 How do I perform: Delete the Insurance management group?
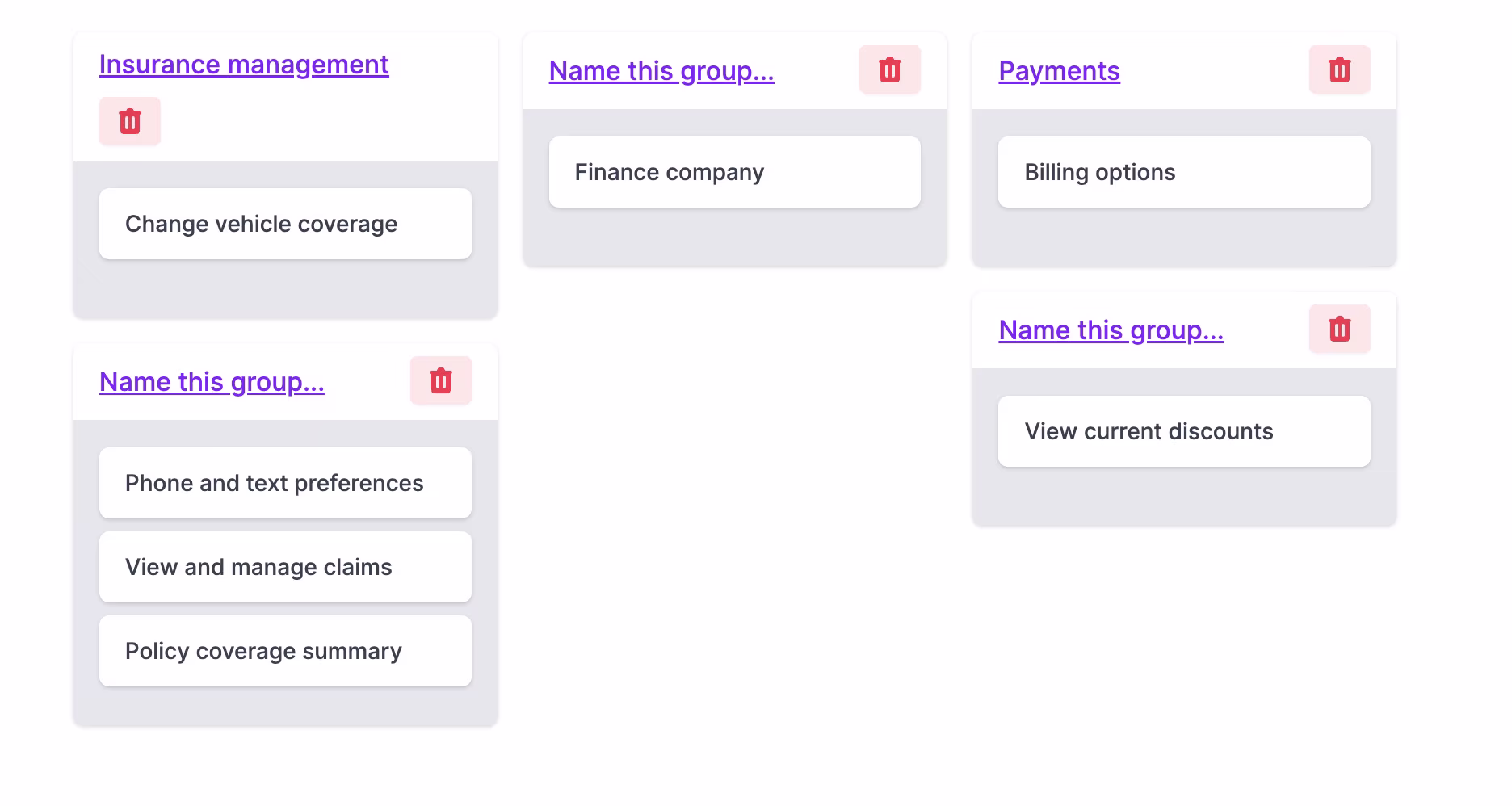pyautogui.click(x=129, y=121)
